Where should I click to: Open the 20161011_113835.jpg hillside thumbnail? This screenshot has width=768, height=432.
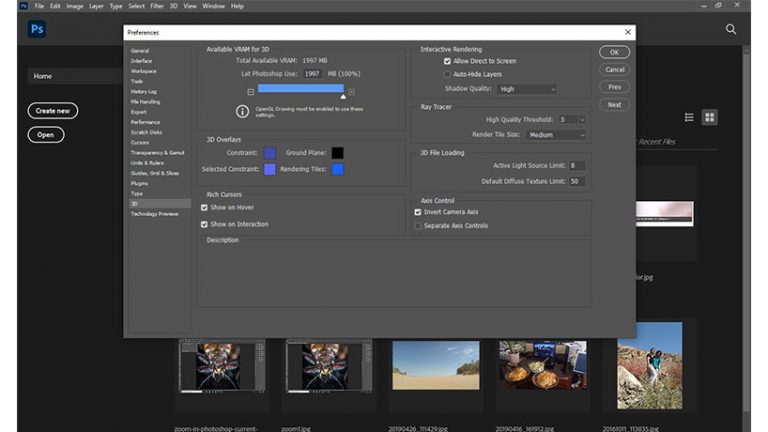click(649, 366)
